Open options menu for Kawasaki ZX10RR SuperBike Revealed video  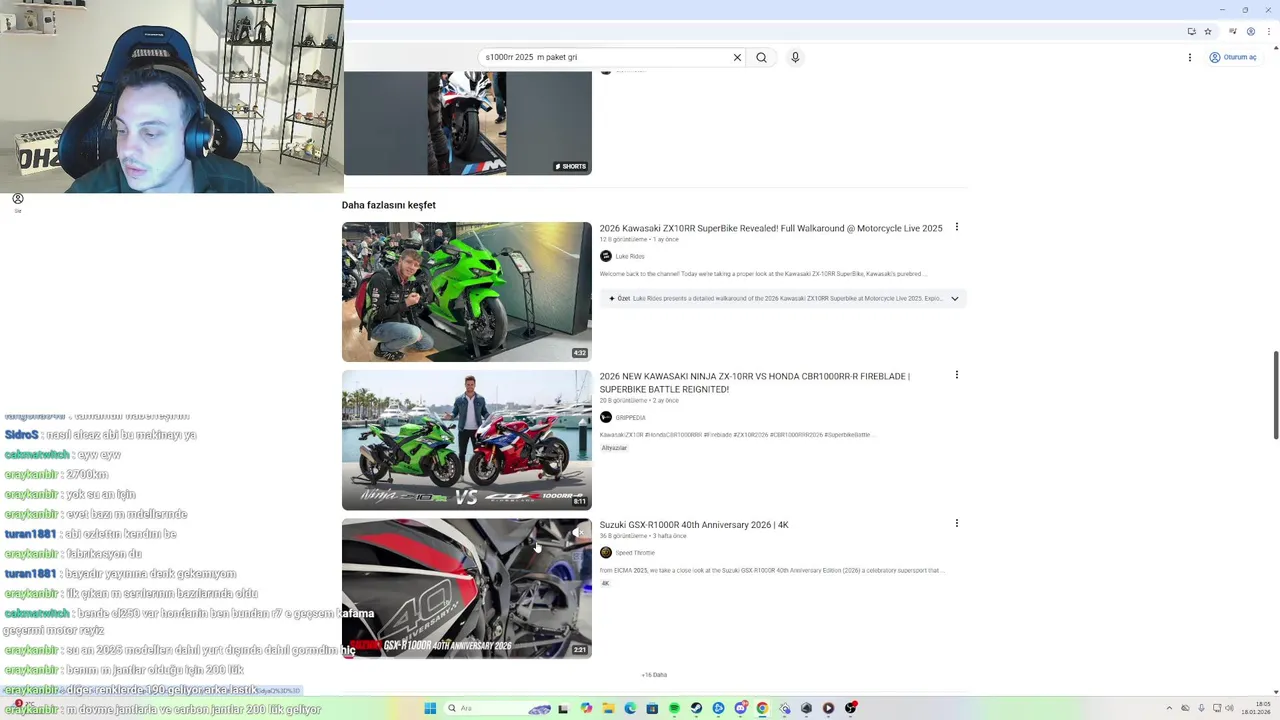click(x=957, y=227)
